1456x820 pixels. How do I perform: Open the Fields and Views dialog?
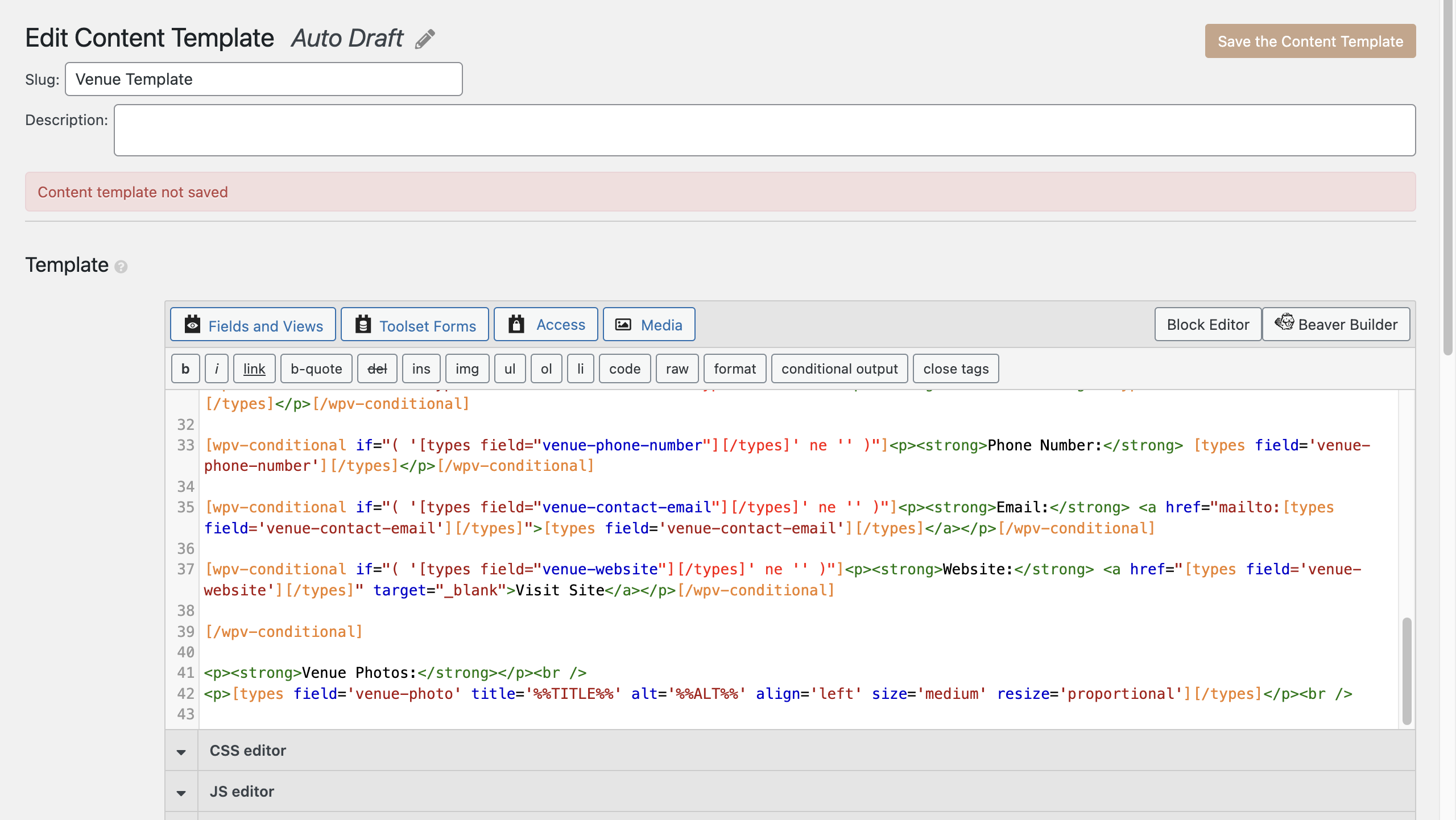pos(253,325)
